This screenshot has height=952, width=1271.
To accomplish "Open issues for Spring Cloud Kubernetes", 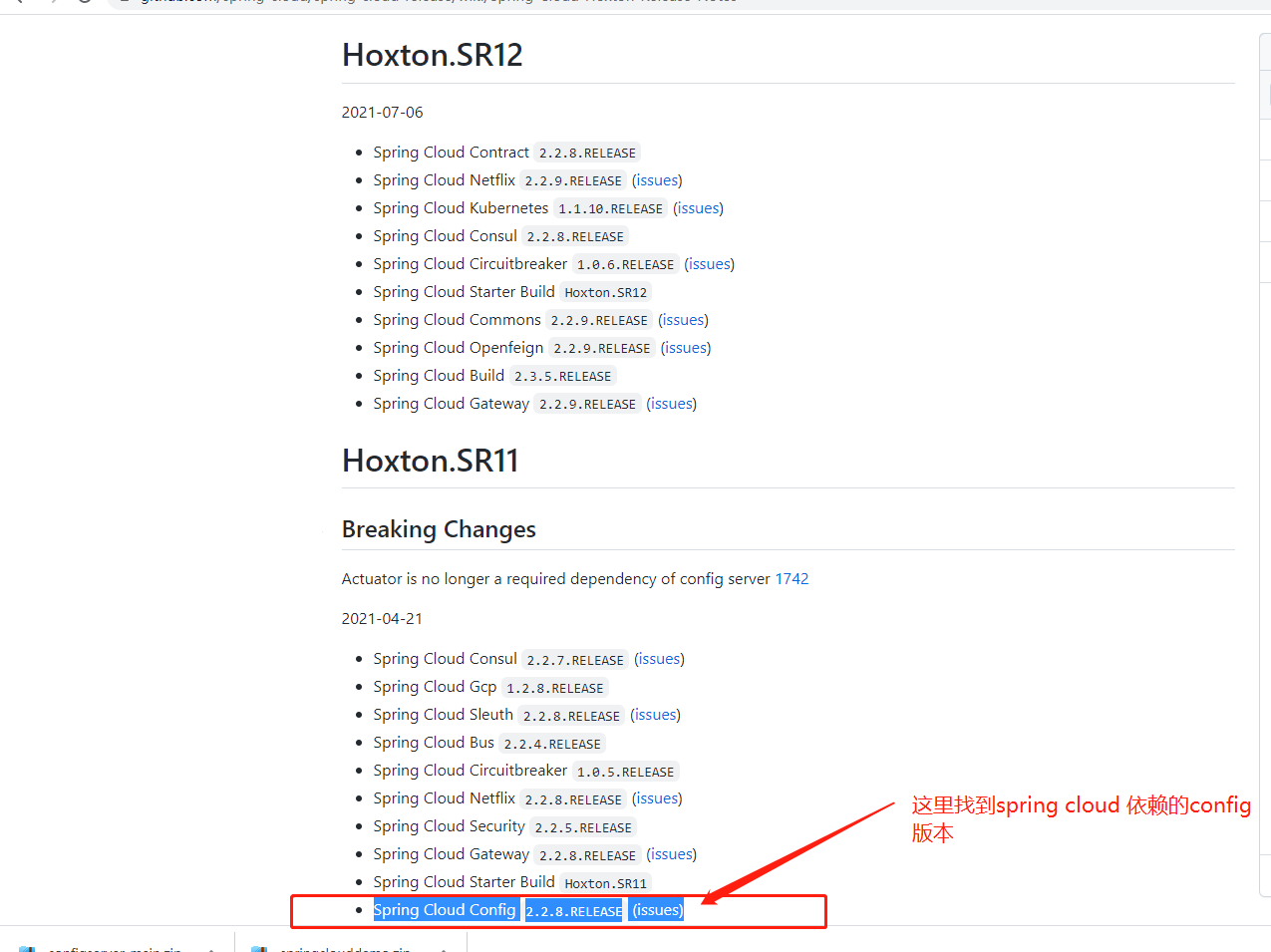I will 698,207.
